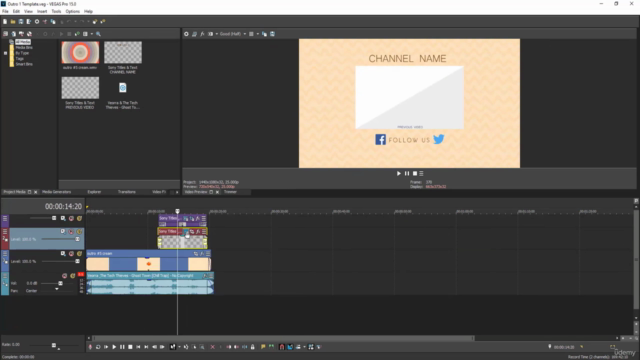Open the audio track Pan type dropdown

pos(57,289)
